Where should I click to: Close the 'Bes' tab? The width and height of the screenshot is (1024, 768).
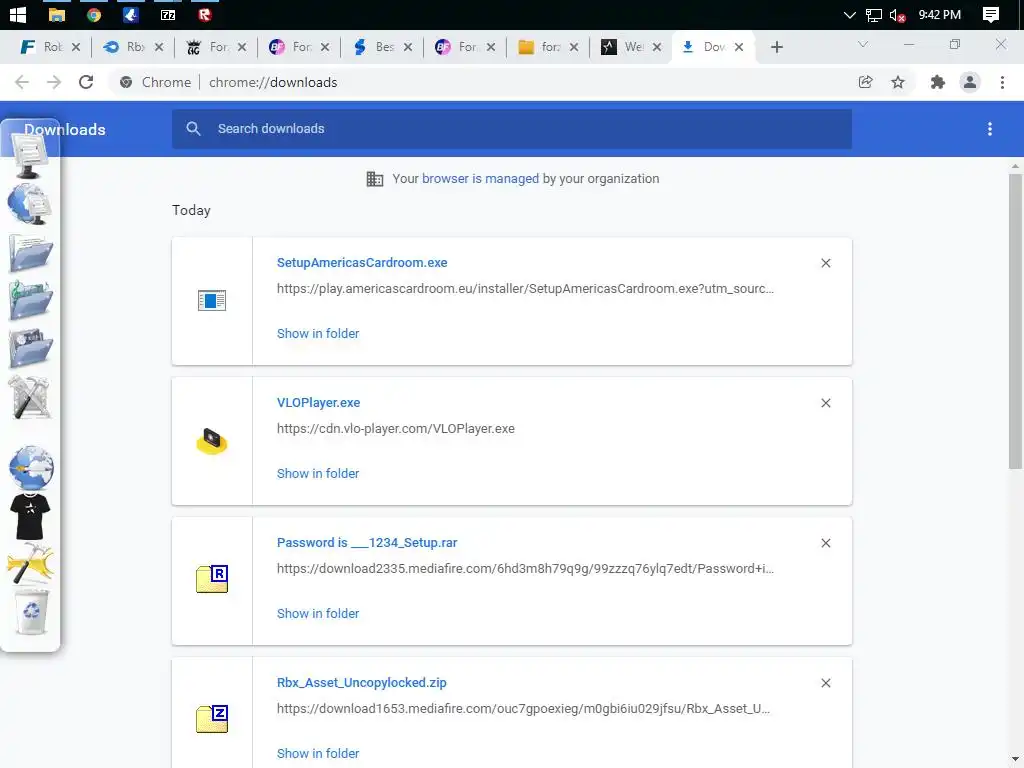point(408,47)
